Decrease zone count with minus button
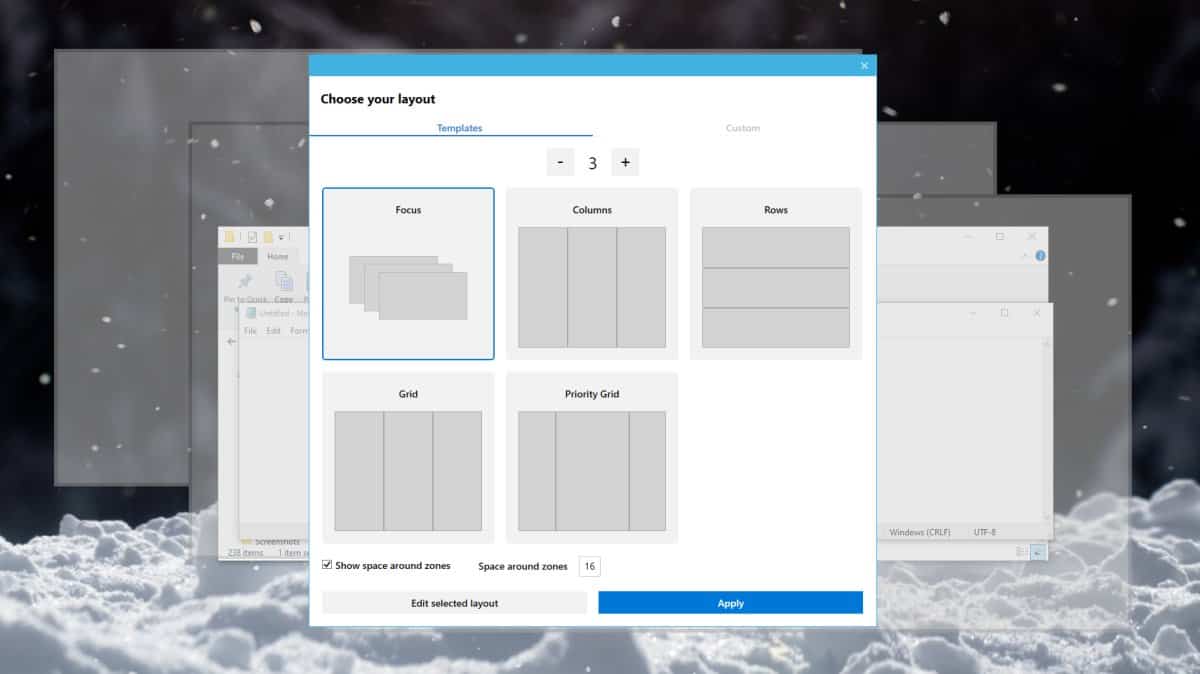 [560, 161]
